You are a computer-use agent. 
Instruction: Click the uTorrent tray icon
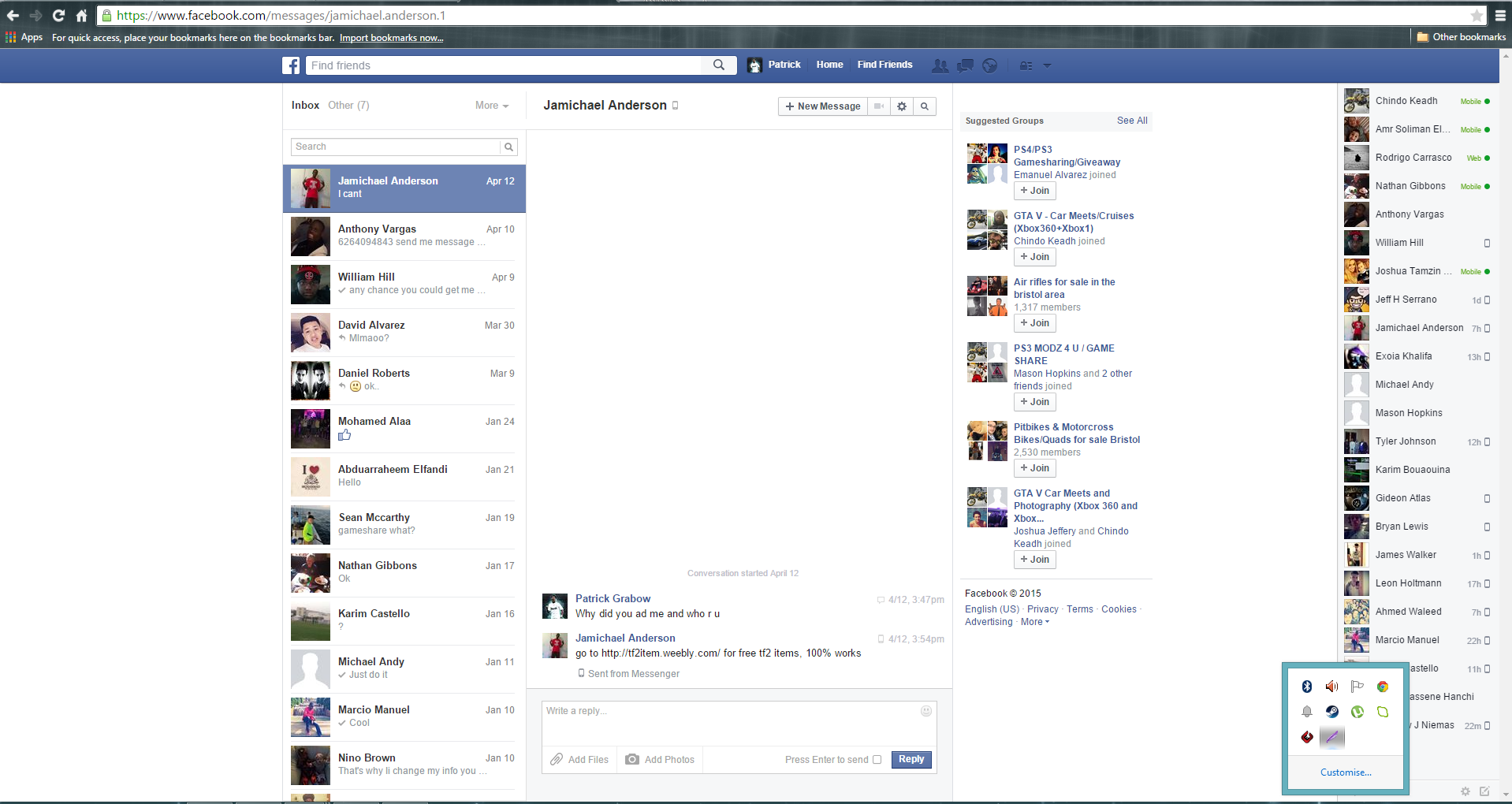1357,712
